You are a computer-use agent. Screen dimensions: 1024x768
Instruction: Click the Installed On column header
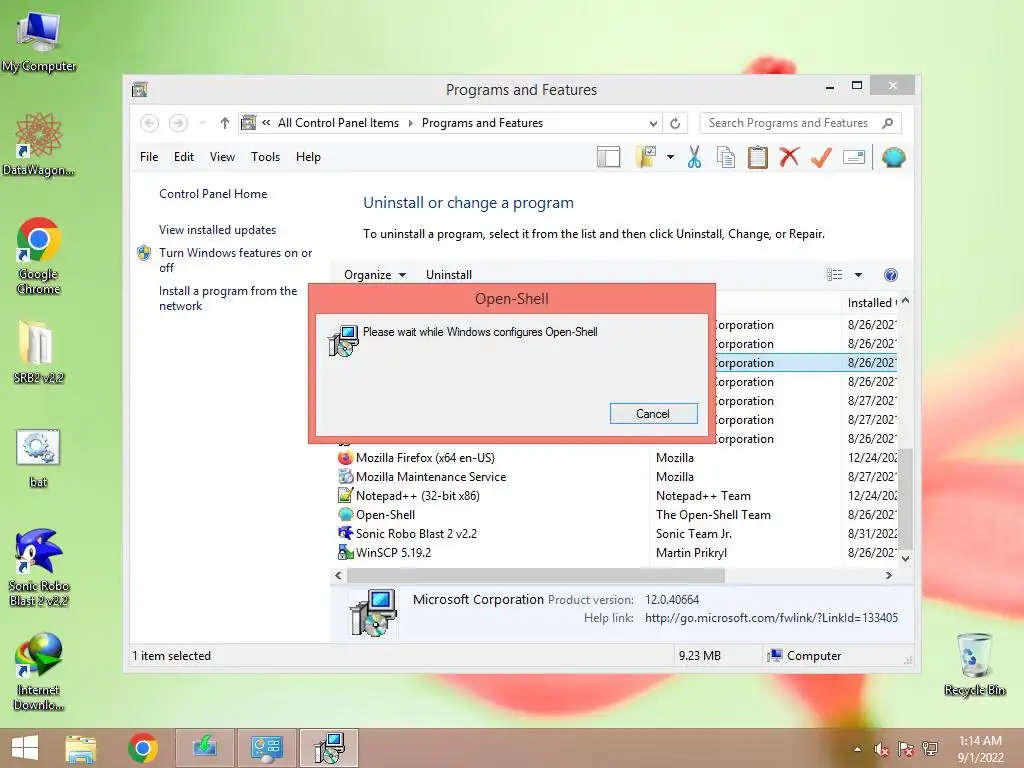click(x=871, y=302)
